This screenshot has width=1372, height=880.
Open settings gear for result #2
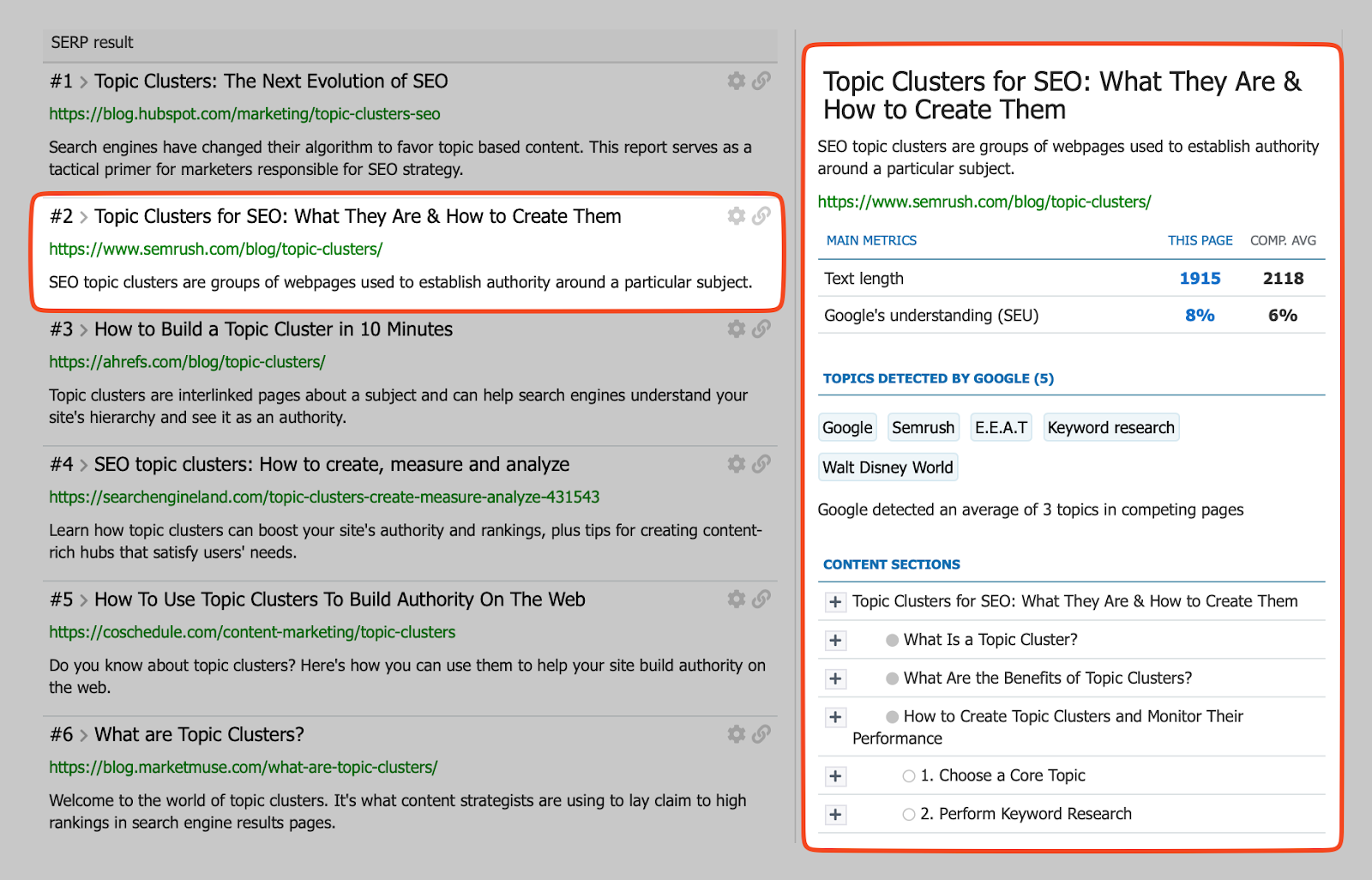[736, 215]
